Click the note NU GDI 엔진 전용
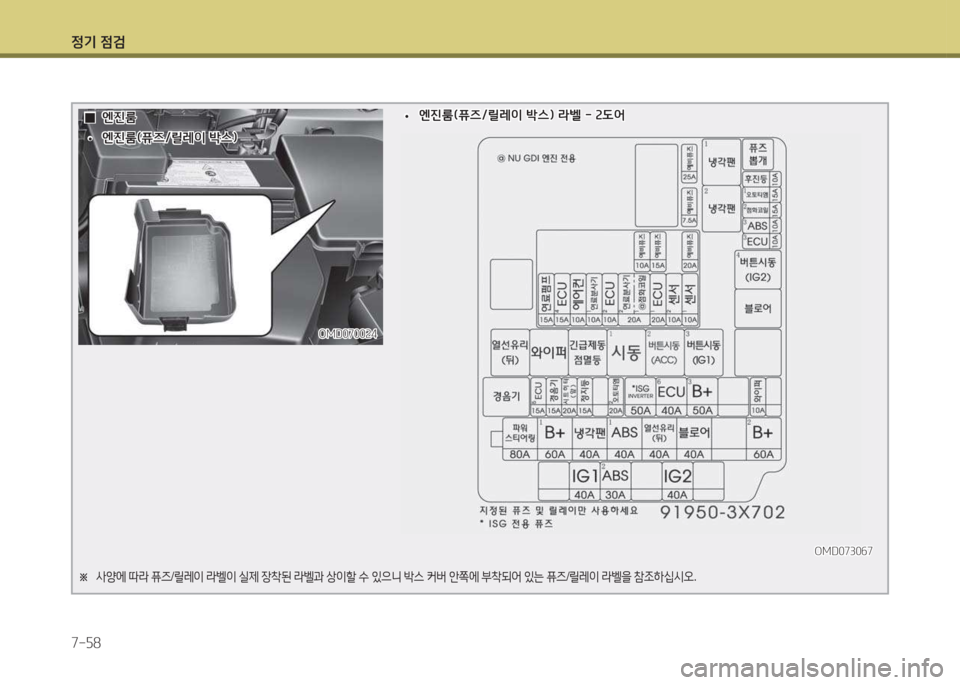The image size is (960, 685). [536, 158]
